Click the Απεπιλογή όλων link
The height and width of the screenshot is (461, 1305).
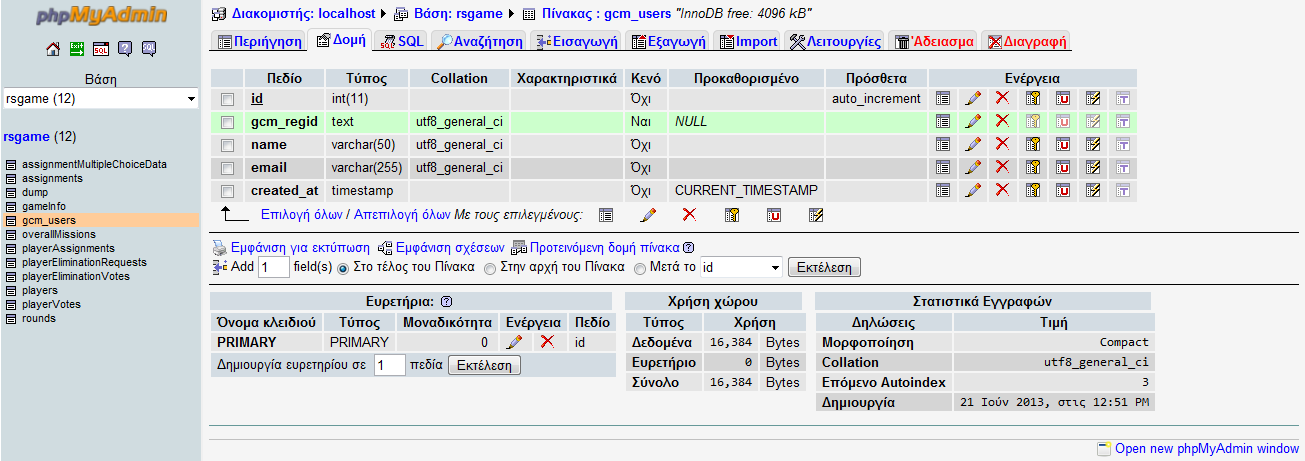(401, 214)
